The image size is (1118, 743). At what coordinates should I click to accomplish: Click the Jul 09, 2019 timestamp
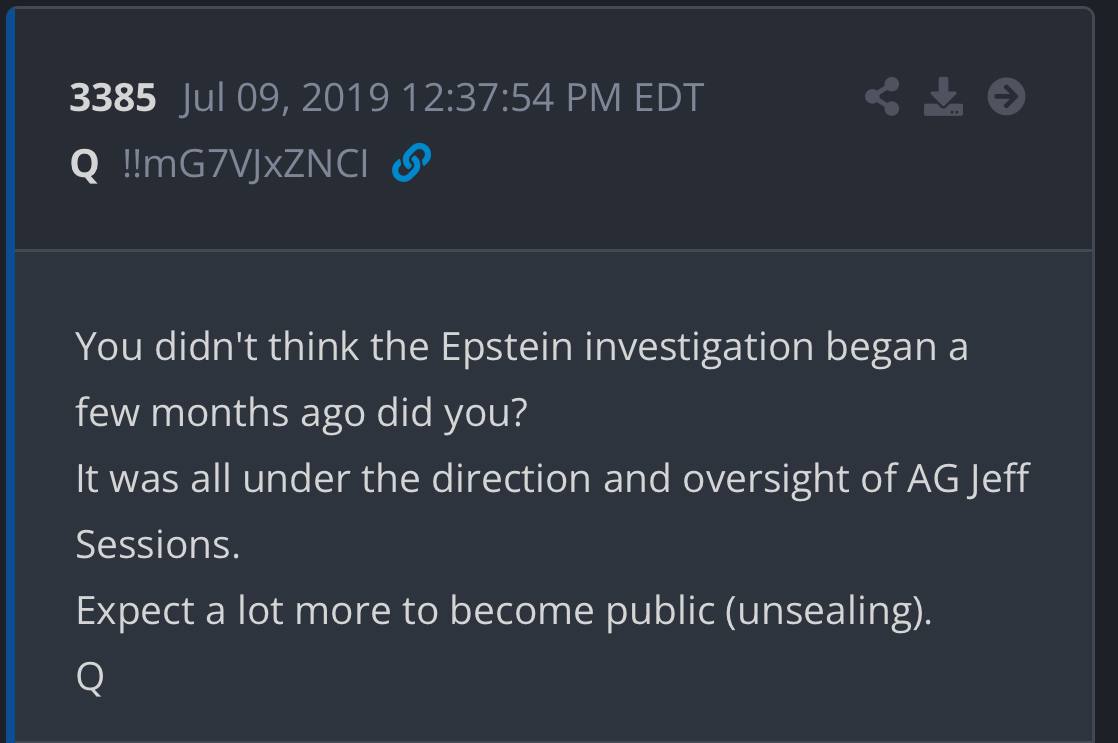[x=285, y=98]
